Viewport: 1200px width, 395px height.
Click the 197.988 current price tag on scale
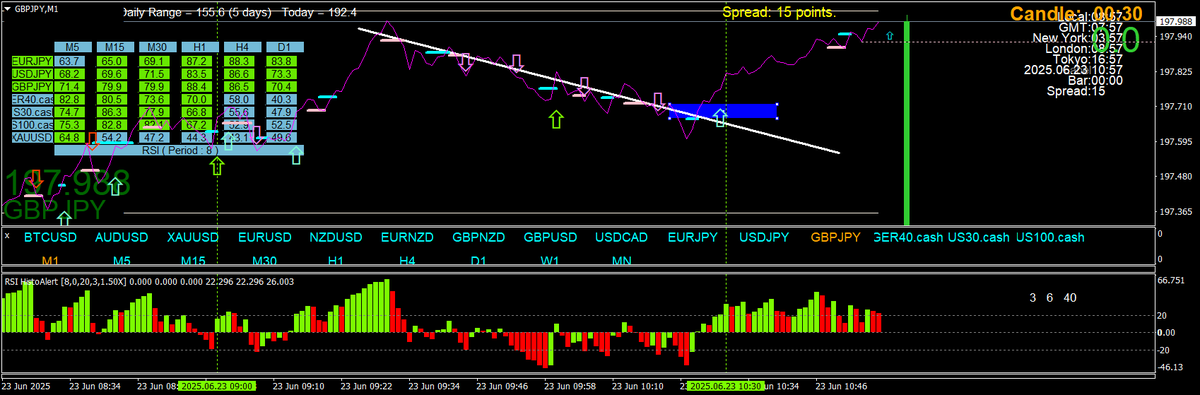pos(1177,22)
